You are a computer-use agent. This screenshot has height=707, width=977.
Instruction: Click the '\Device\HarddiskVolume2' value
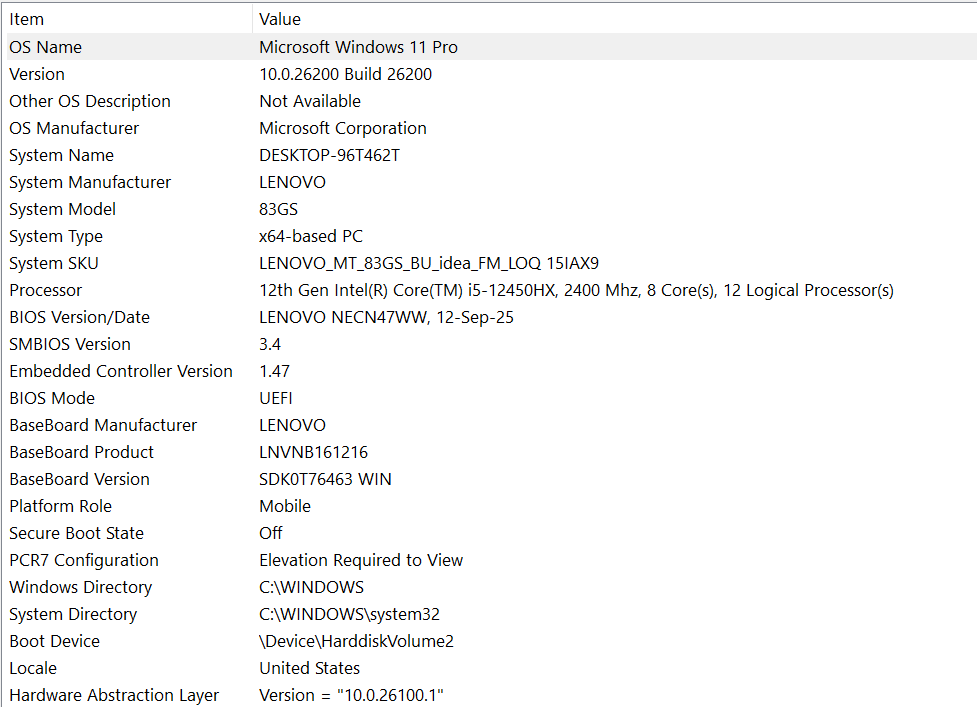coord(356,641)
